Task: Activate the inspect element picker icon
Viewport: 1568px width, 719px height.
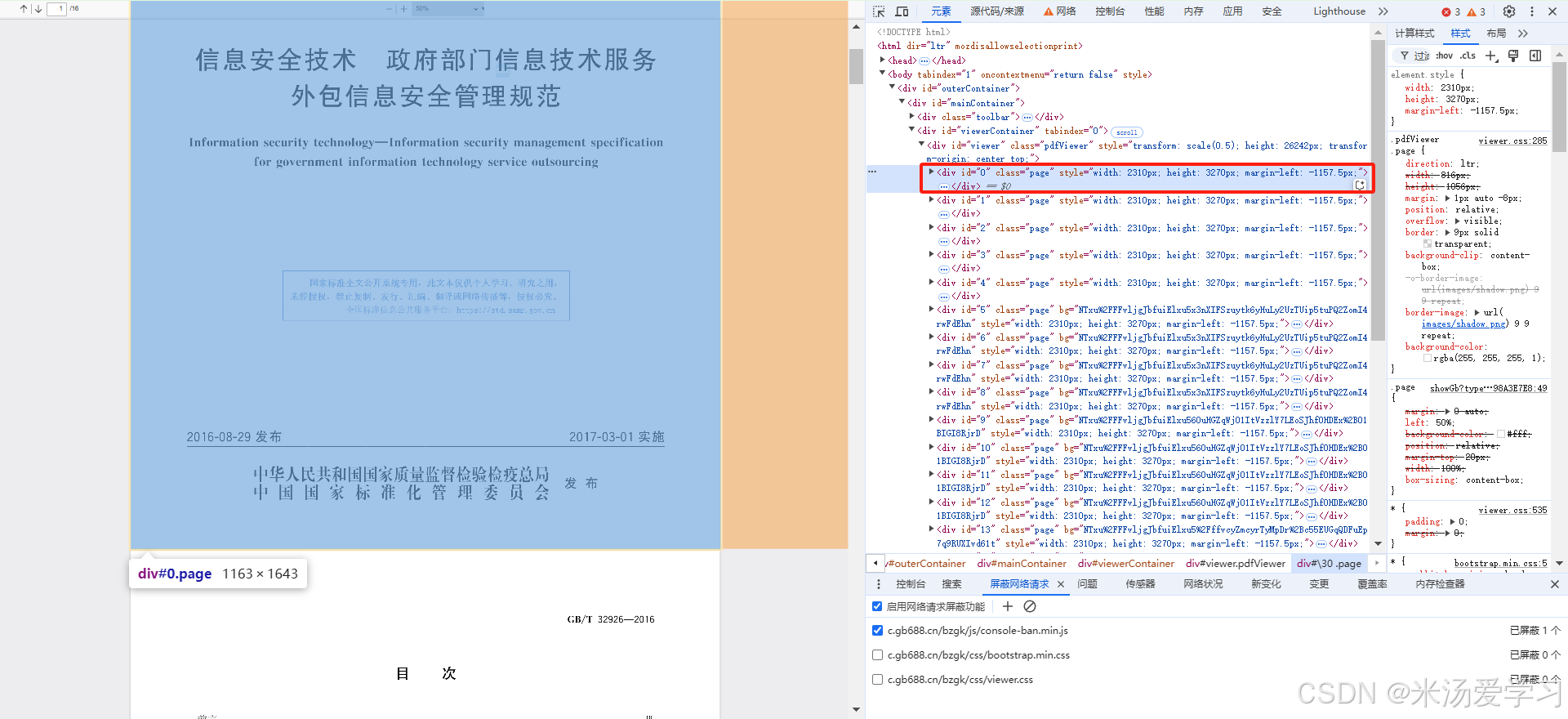Action: 879,11
